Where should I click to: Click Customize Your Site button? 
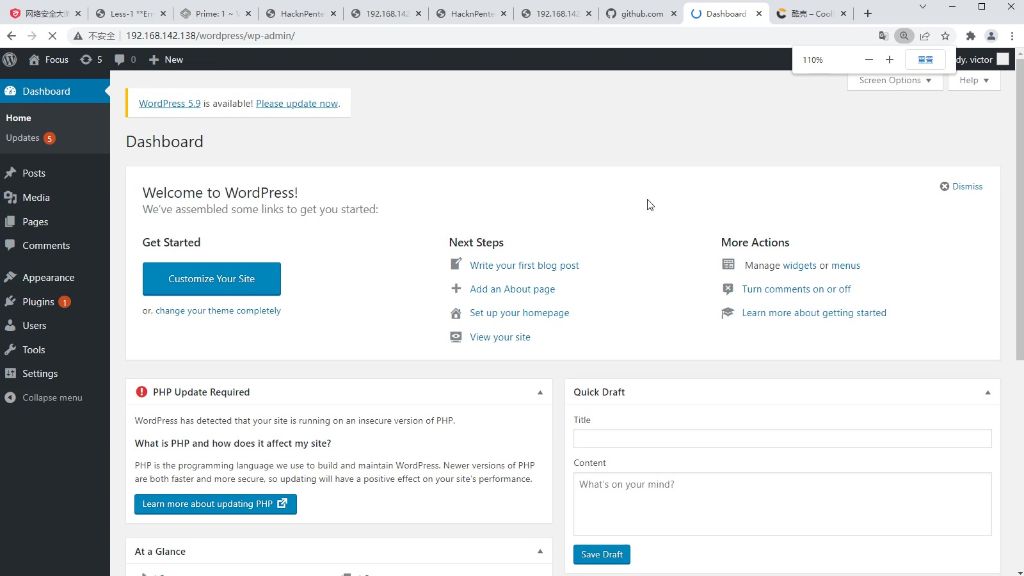[x=212, y=279]
